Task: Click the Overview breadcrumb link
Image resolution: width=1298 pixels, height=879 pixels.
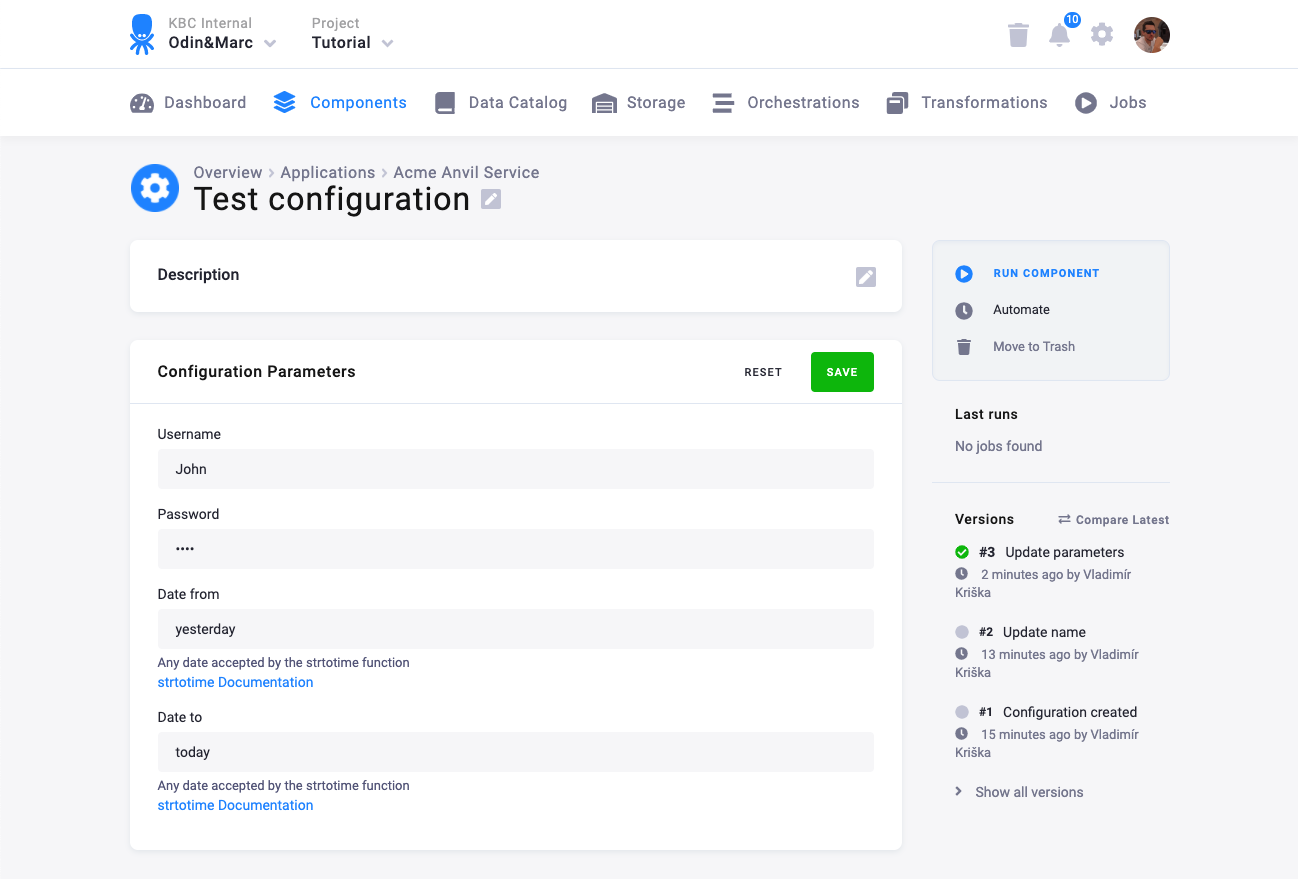Action: click(228, 172)
